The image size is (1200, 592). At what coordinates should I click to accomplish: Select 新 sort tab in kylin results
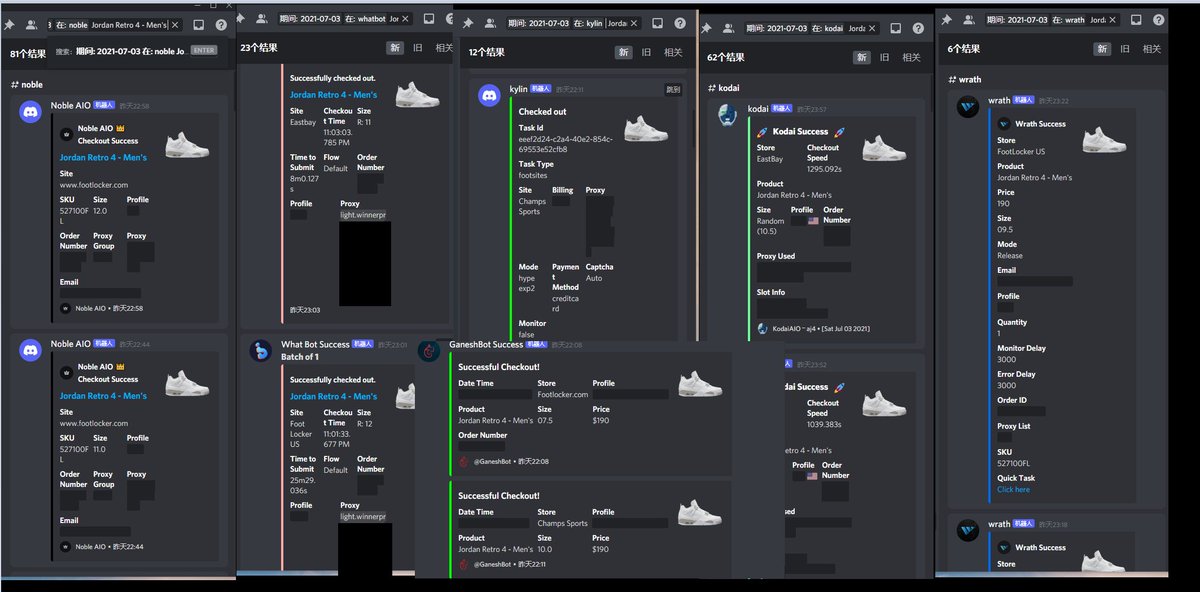[x=624, y=52]
